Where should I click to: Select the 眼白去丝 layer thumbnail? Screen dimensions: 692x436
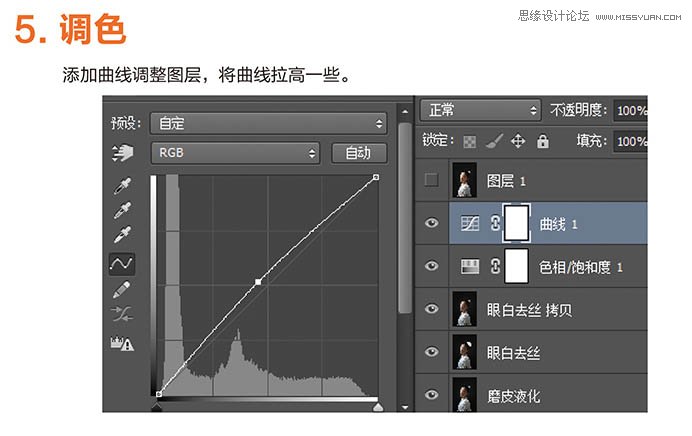[x=465, y=352]
